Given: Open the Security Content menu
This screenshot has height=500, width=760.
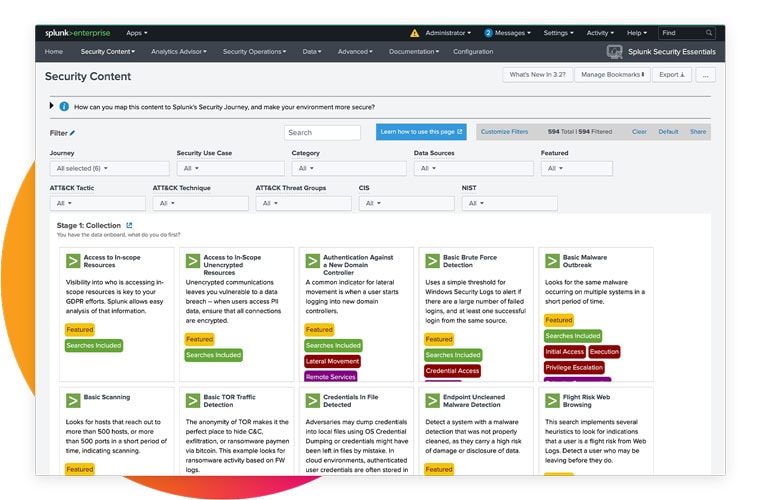Looking at the screenshot, I should pos(108,51).
